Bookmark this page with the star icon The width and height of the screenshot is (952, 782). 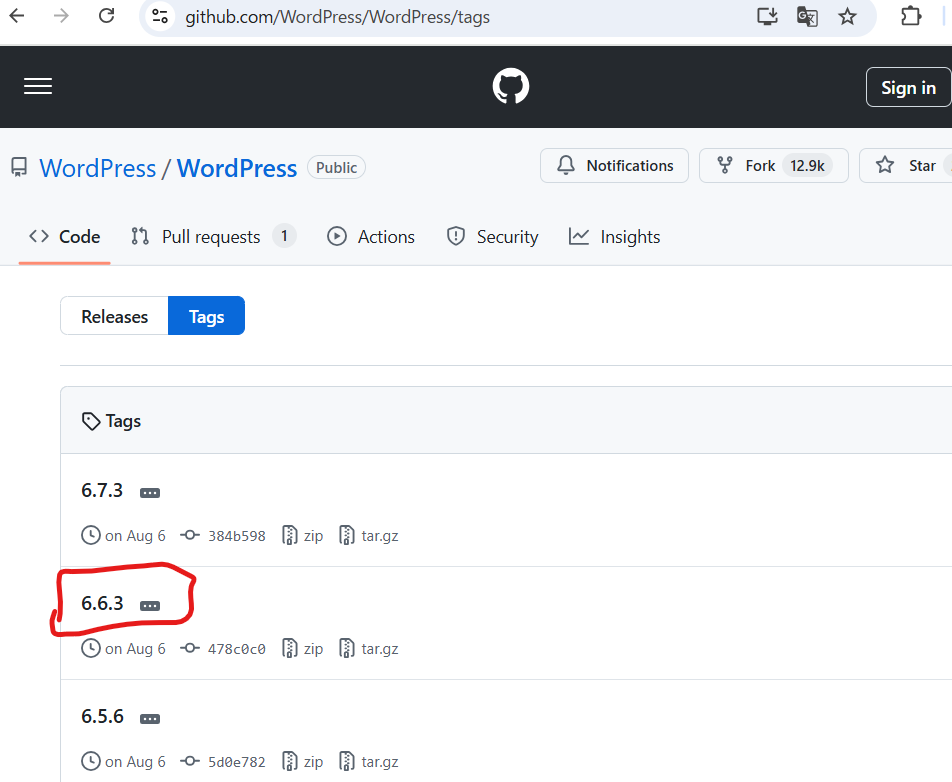click(x=847, y=16)
